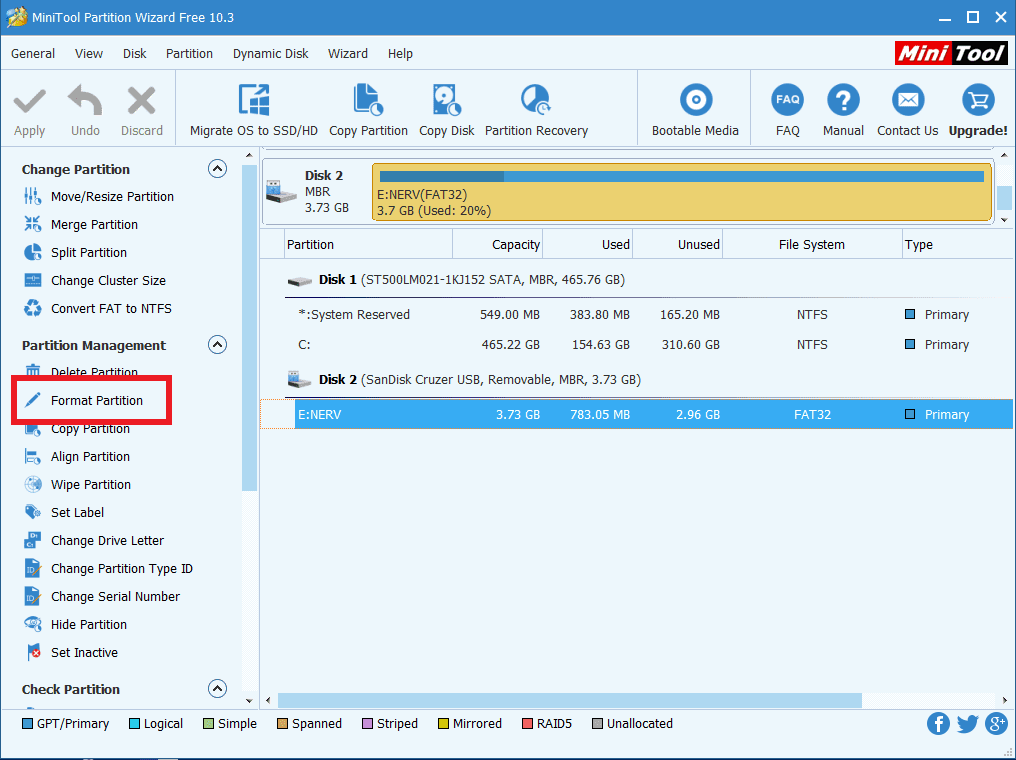This screenshot has width=1016, height=760.
Task: Click the MiniTool logo
Action: pyautogui.click(x=951, y=53)
